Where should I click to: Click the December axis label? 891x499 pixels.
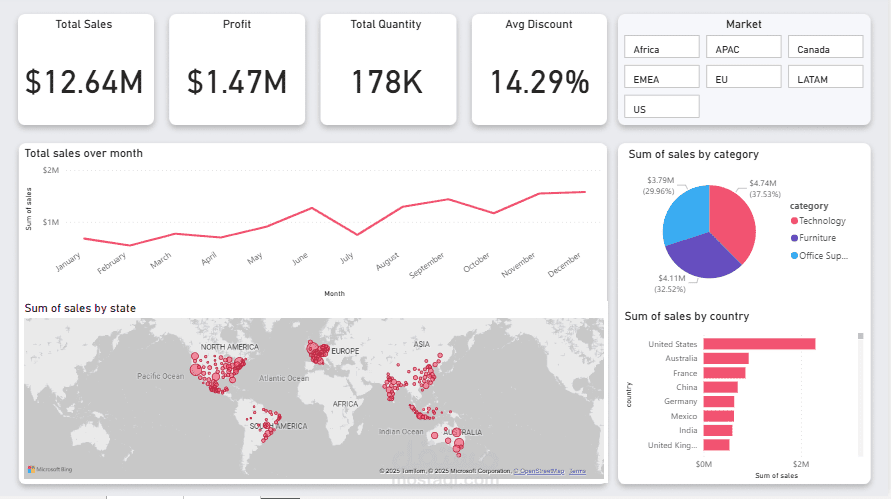[x=564, y=265]
